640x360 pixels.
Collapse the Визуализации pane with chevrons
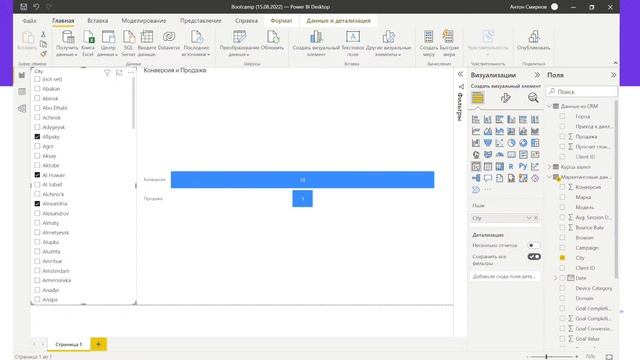(537, 75)
